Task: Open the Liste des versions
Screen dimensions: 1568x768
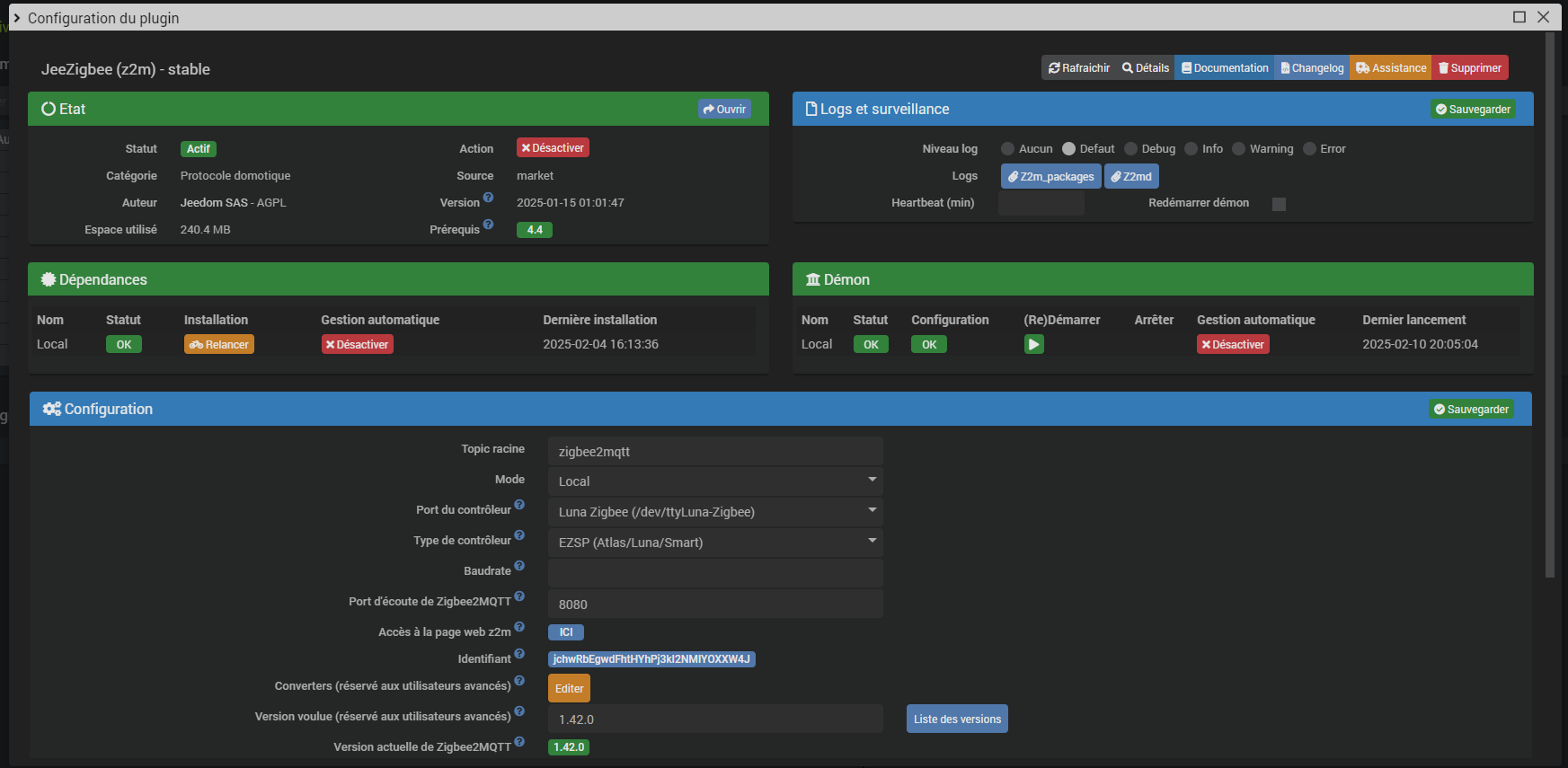Action: click(x=957, y=719)
